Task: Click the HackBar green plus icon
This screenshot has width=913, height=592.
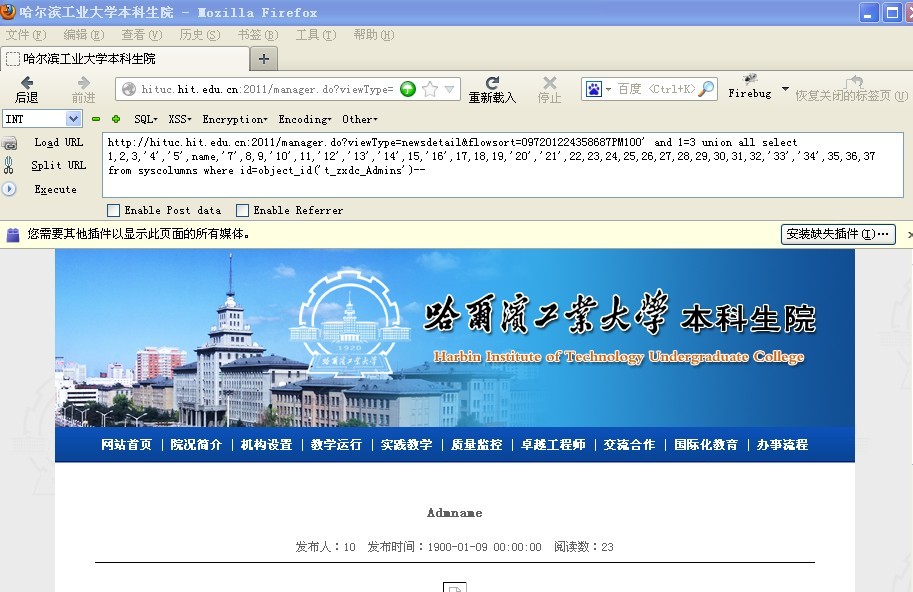Action: click(116, 119)
